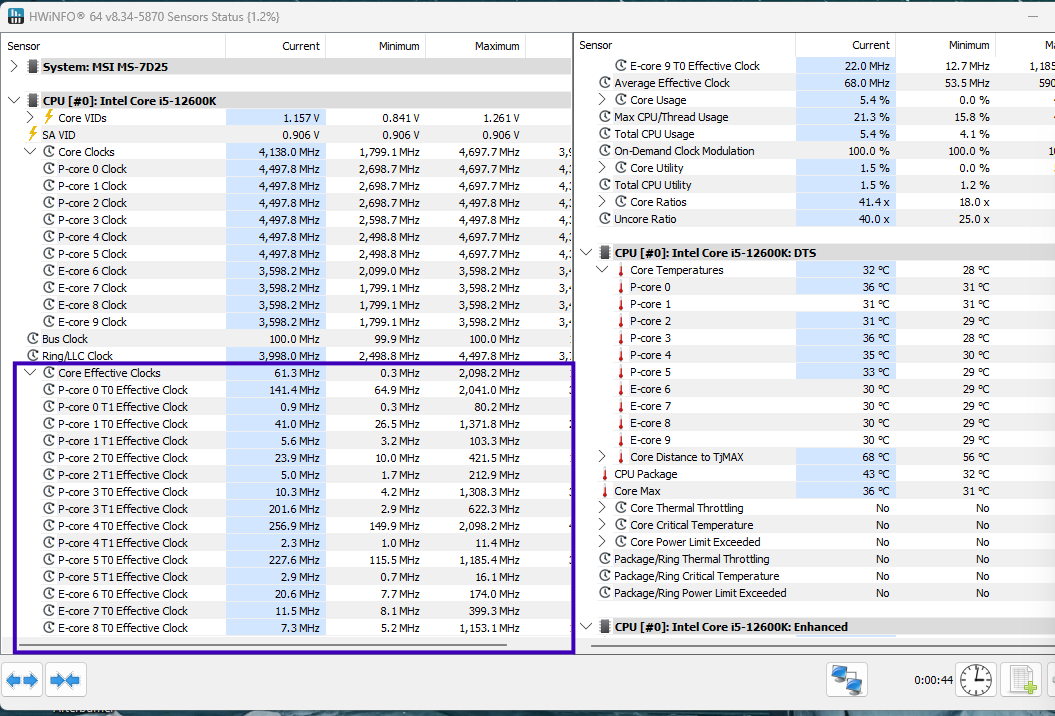Collapse the CPU [#0]: Intel Core i5-12600K group
1055x716 pixels.
click(14, 100)
